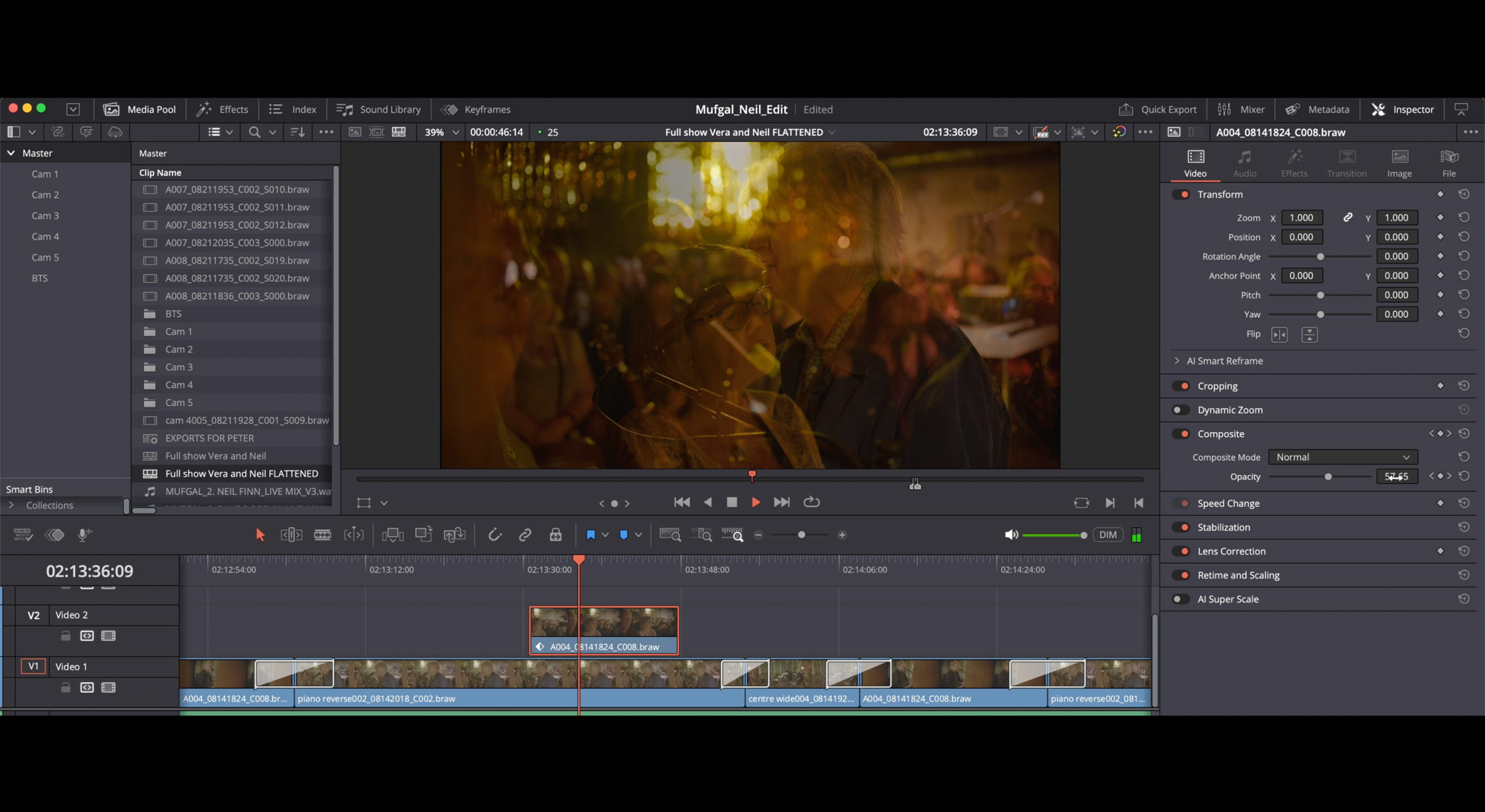The height and width of the screenshot is (812, 1485).
Task: Open the Composite Mode dropdown
Action: (1342, 456)
